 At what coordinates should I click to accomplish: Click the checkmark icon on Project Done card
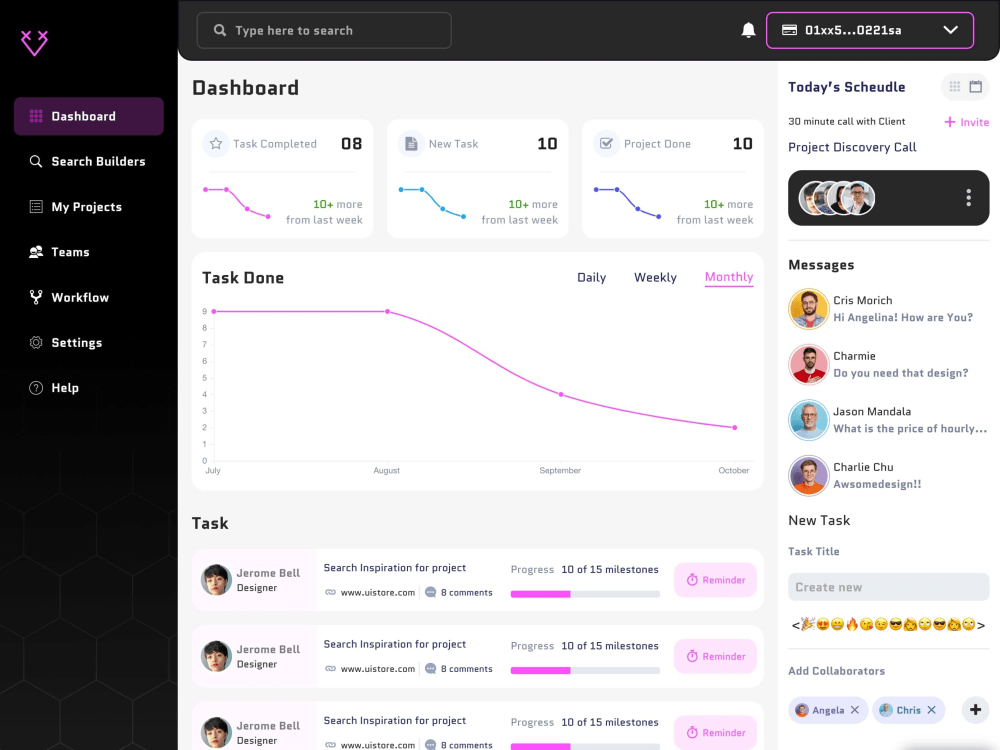pyautogui.click(x=606, y=143)
